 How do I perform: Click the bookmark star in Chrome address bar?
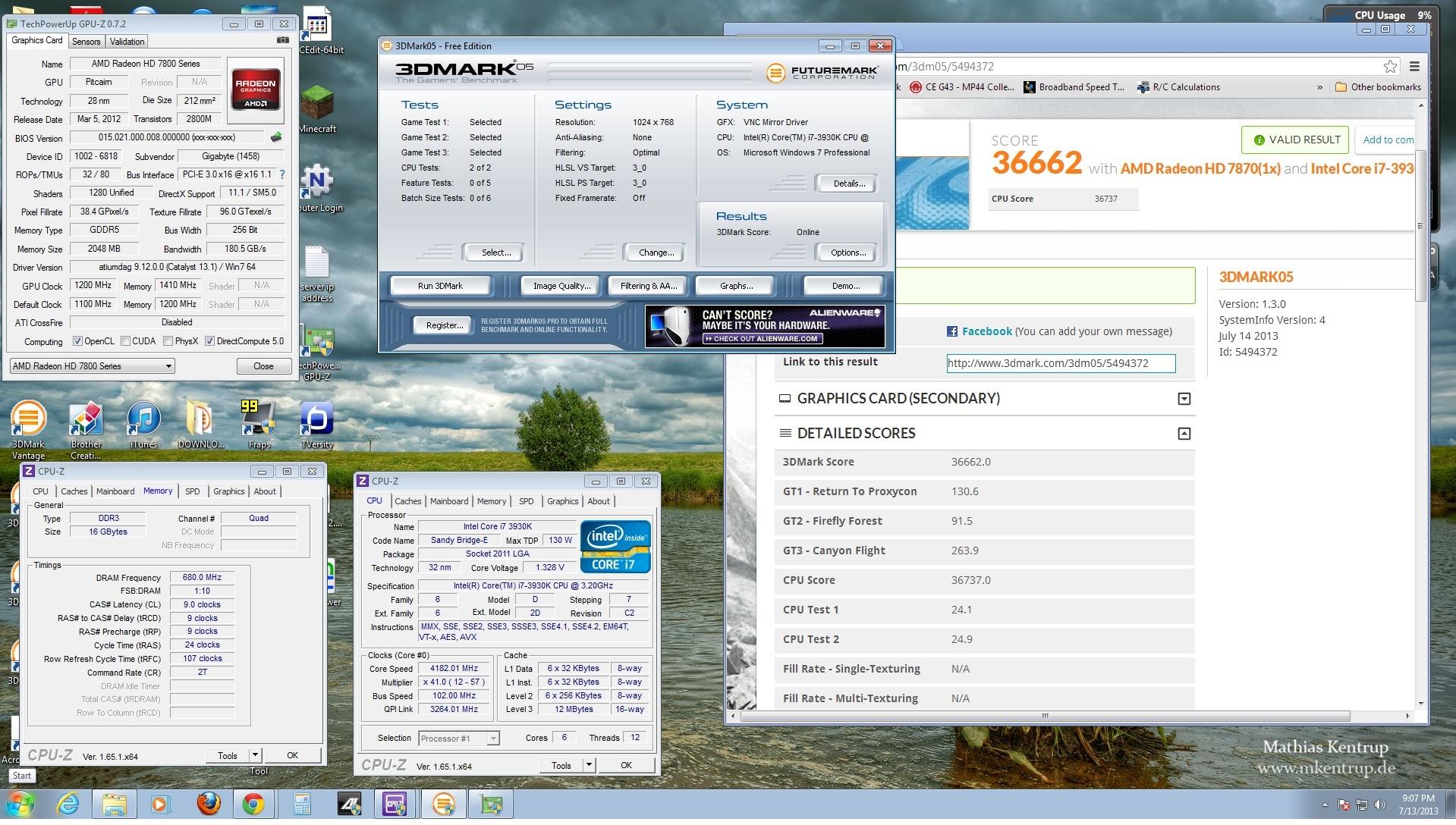pos(1390,67)
